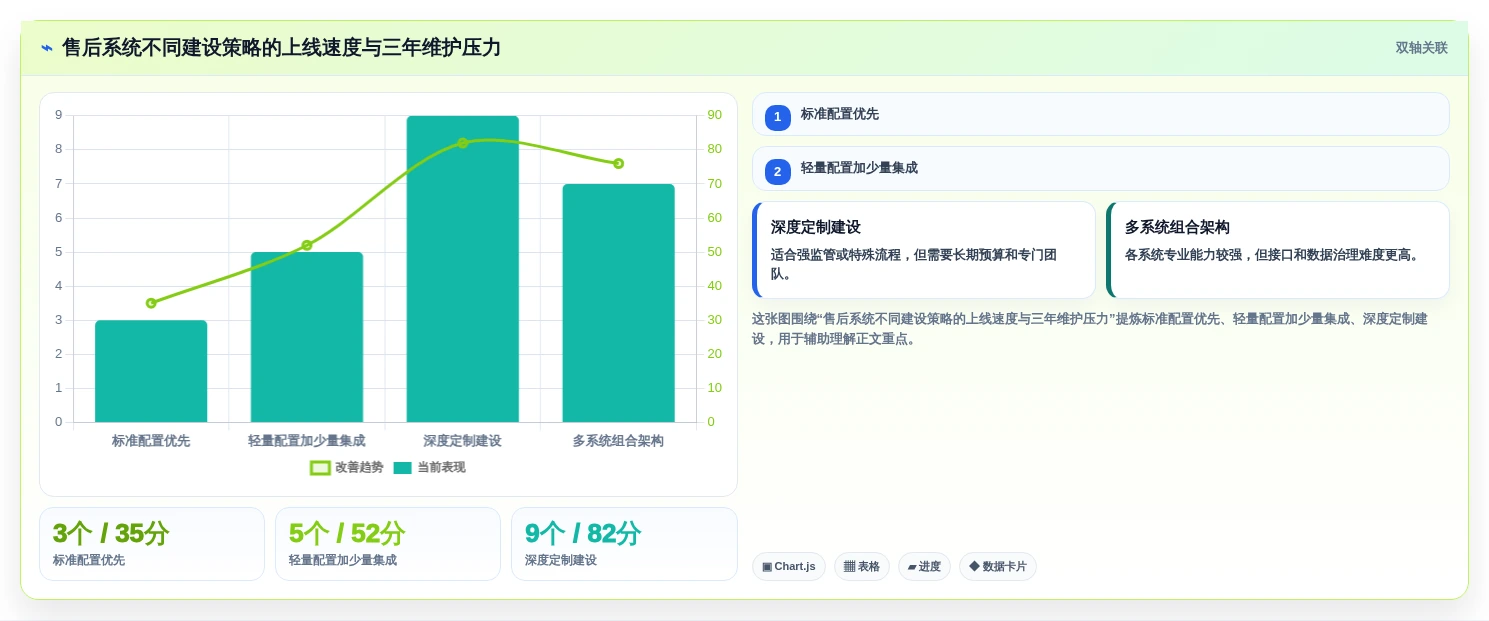Click the Chart.js tag chip
The image size is (1489, 621).
[x=789, y=566]
